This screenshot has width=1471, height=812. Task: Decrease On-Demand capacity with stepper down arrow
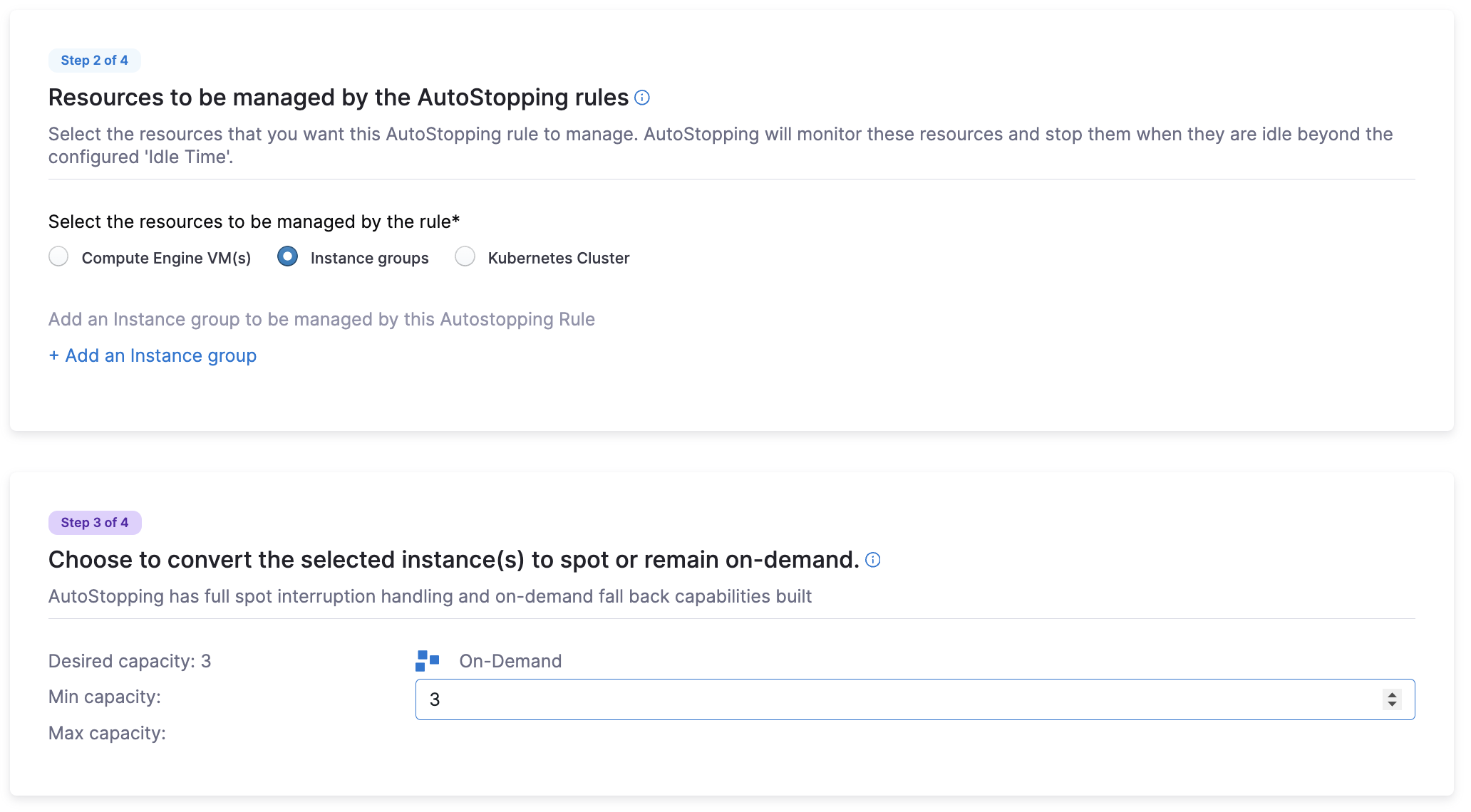click(x=1391, y=704)
